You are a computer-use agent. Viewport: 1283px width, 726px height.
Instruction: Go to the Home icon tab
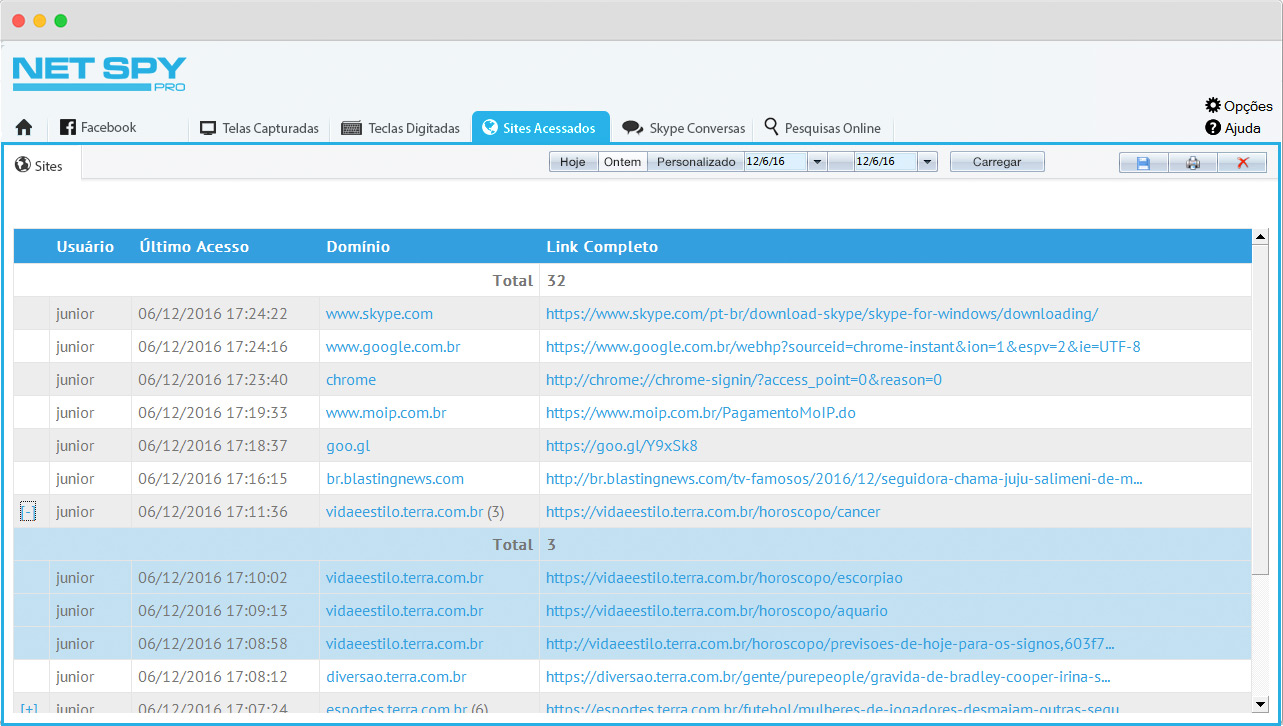click(x=24, y=128)
